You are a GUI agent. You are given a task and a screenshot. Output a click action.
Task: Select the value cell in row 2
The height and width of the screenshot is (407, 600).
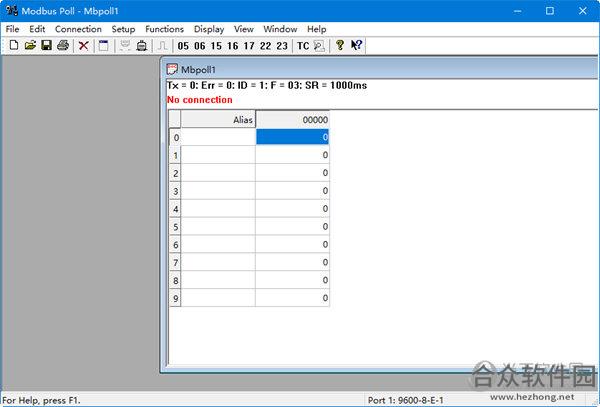click(x=292, y=173)
